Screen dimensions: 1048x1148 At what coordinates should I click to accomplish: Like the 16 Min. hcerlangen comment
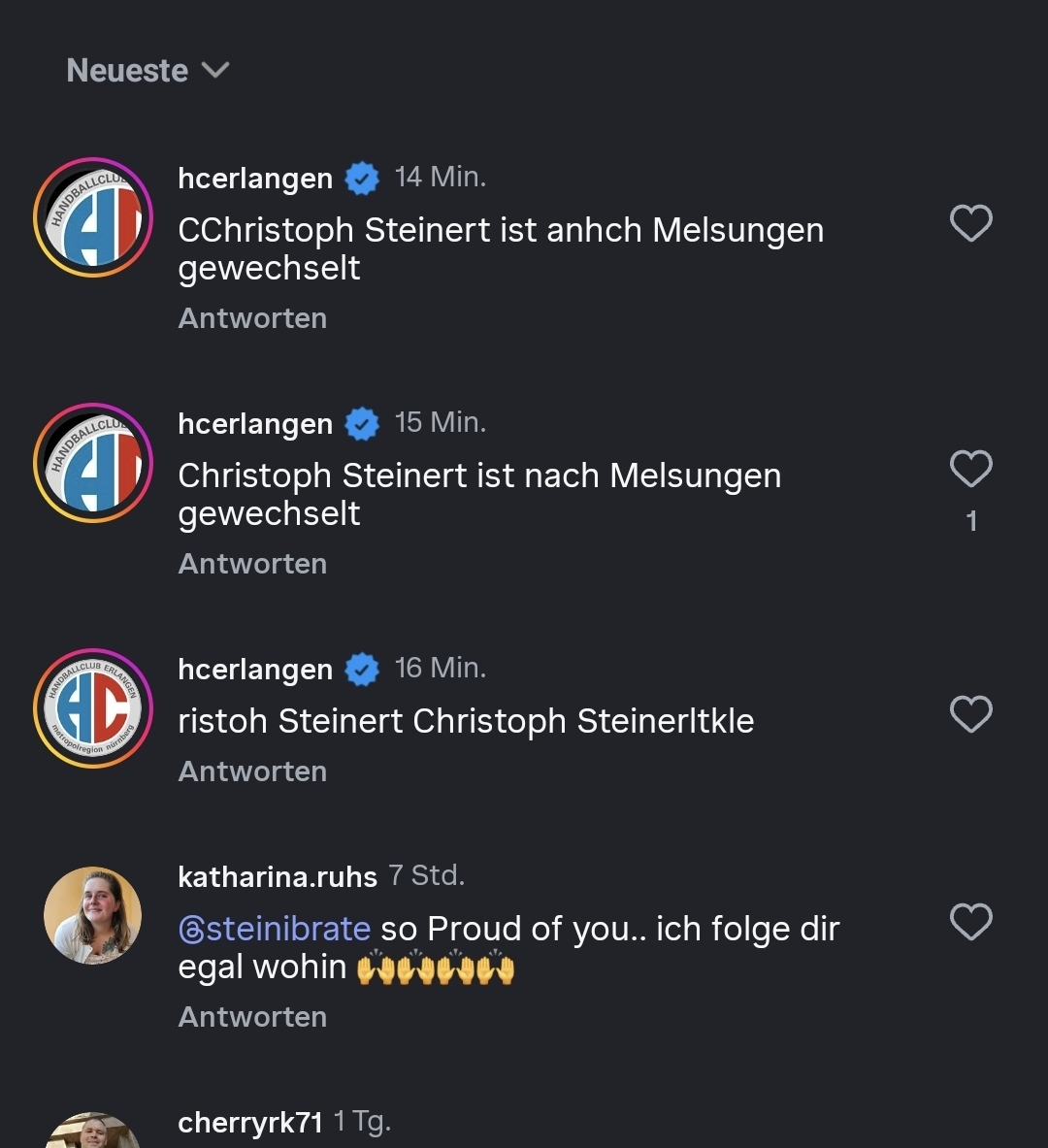coord(970,714)
